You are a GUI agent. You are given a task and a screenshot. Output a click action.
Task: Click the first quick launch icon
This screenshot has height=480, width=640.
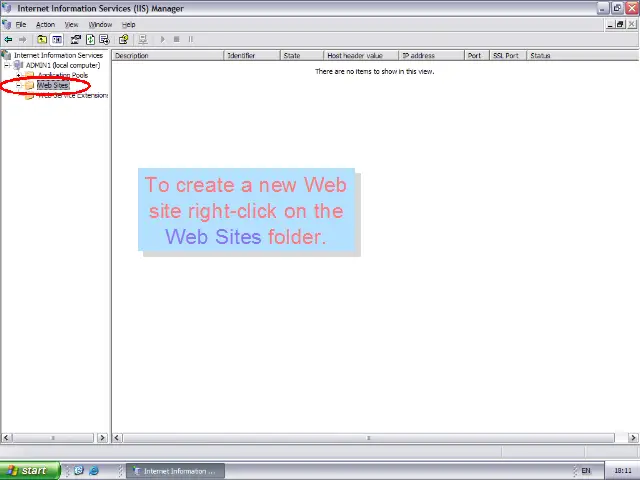(79, 471)
